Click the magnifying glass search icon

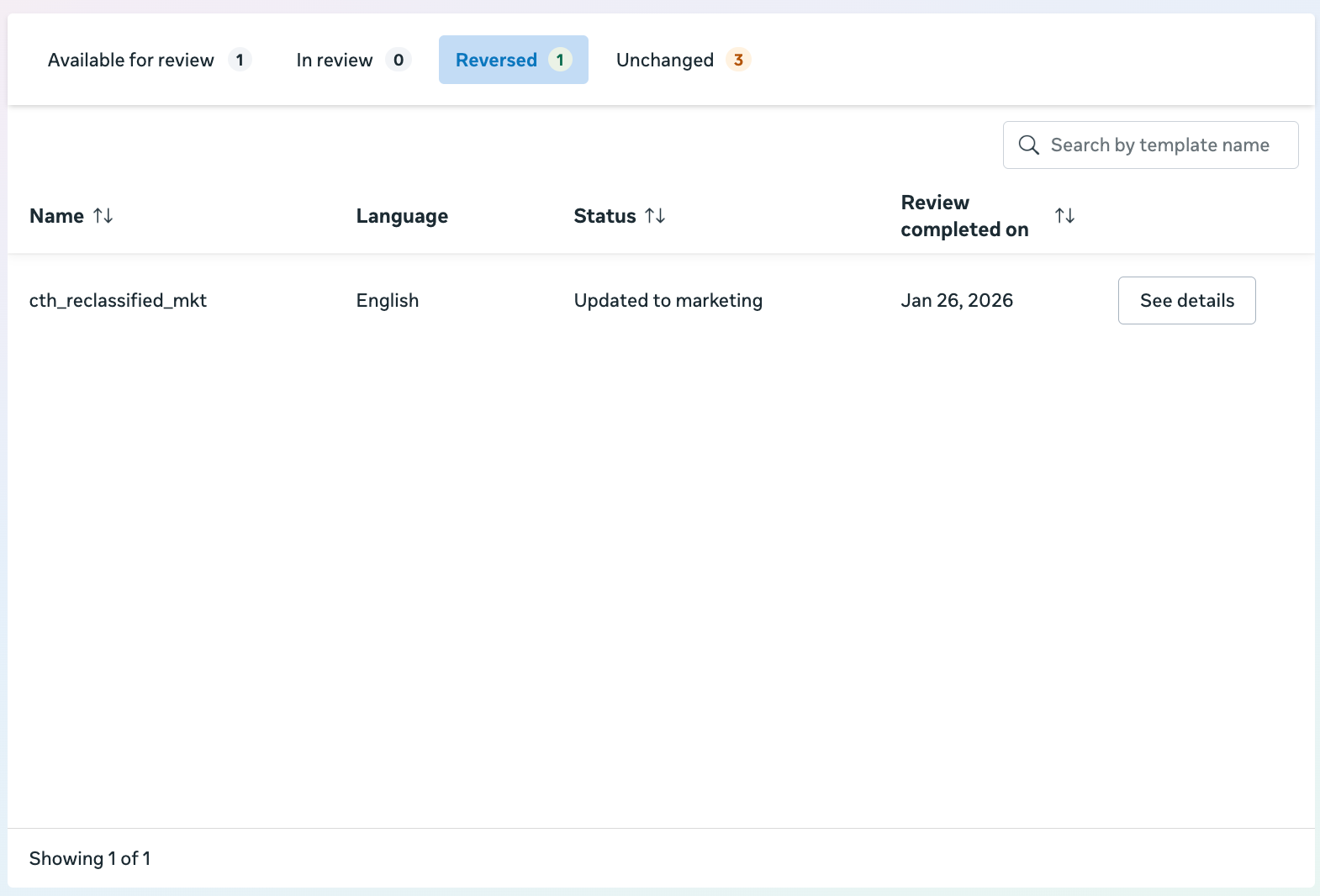tap(1028, 145)
